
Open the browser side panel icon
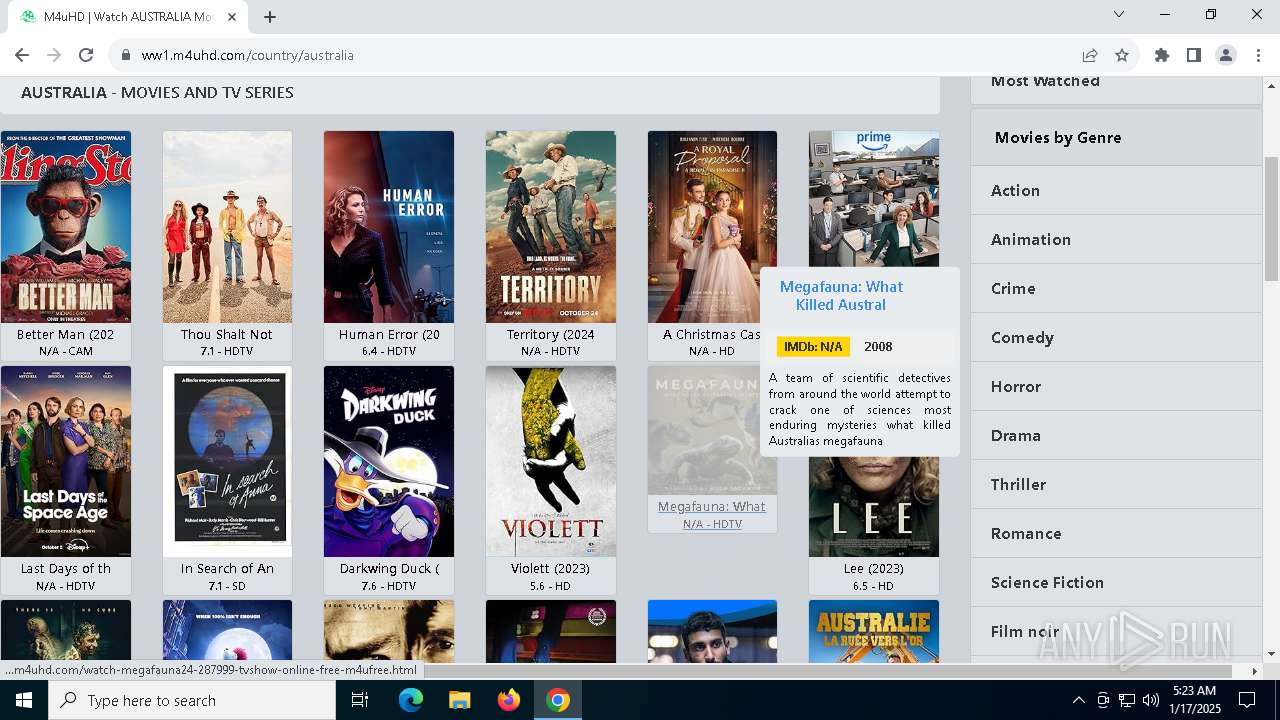click(x=1194, y=55)
